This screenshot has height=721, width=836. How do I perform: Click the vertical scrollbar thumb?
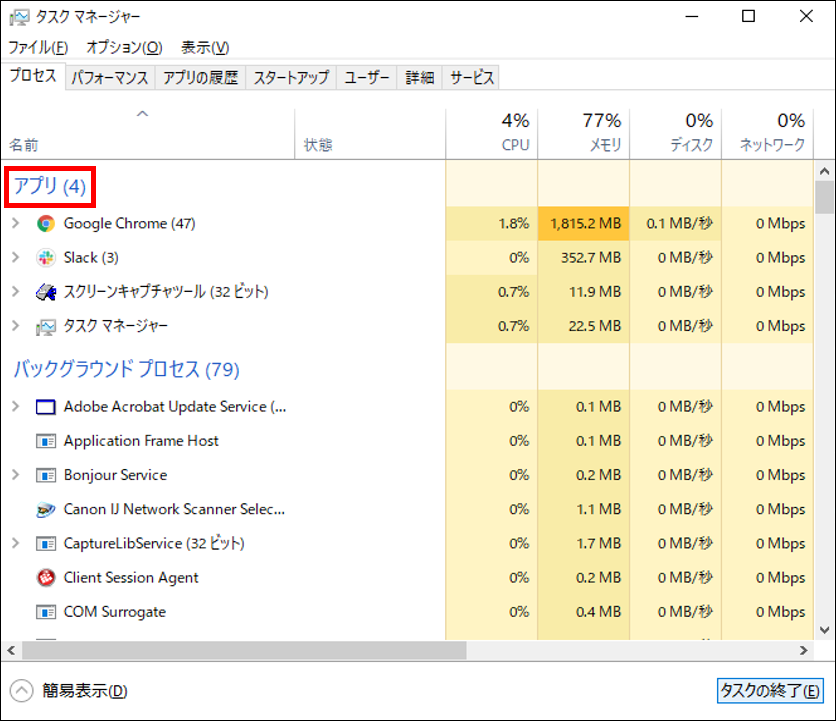pos(824,197)
